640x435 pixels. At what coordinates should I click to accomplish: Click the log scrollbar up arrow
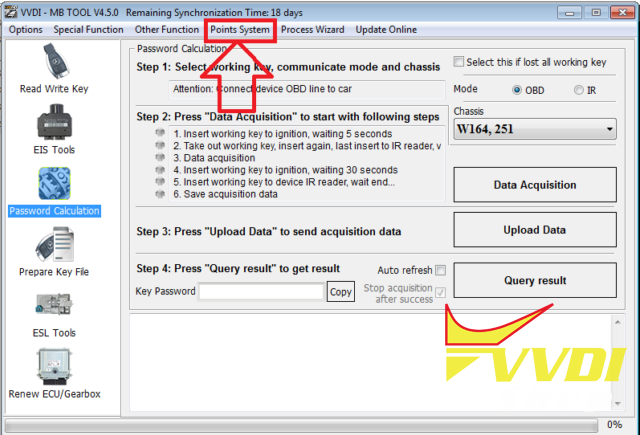(618, 322)
